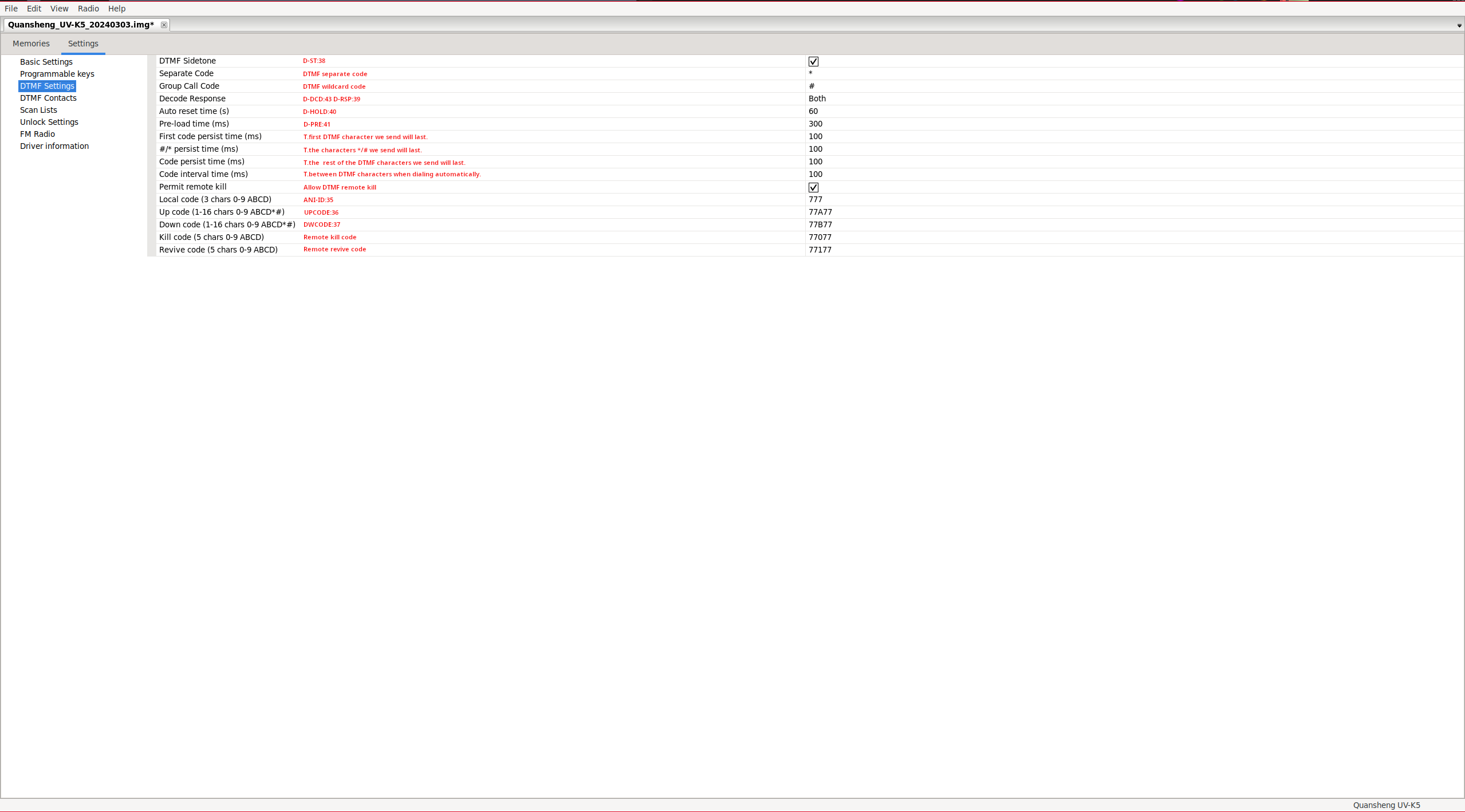Go to FM Radio settings
This screenshot has width=1465, height=812.
coord(37,134)
